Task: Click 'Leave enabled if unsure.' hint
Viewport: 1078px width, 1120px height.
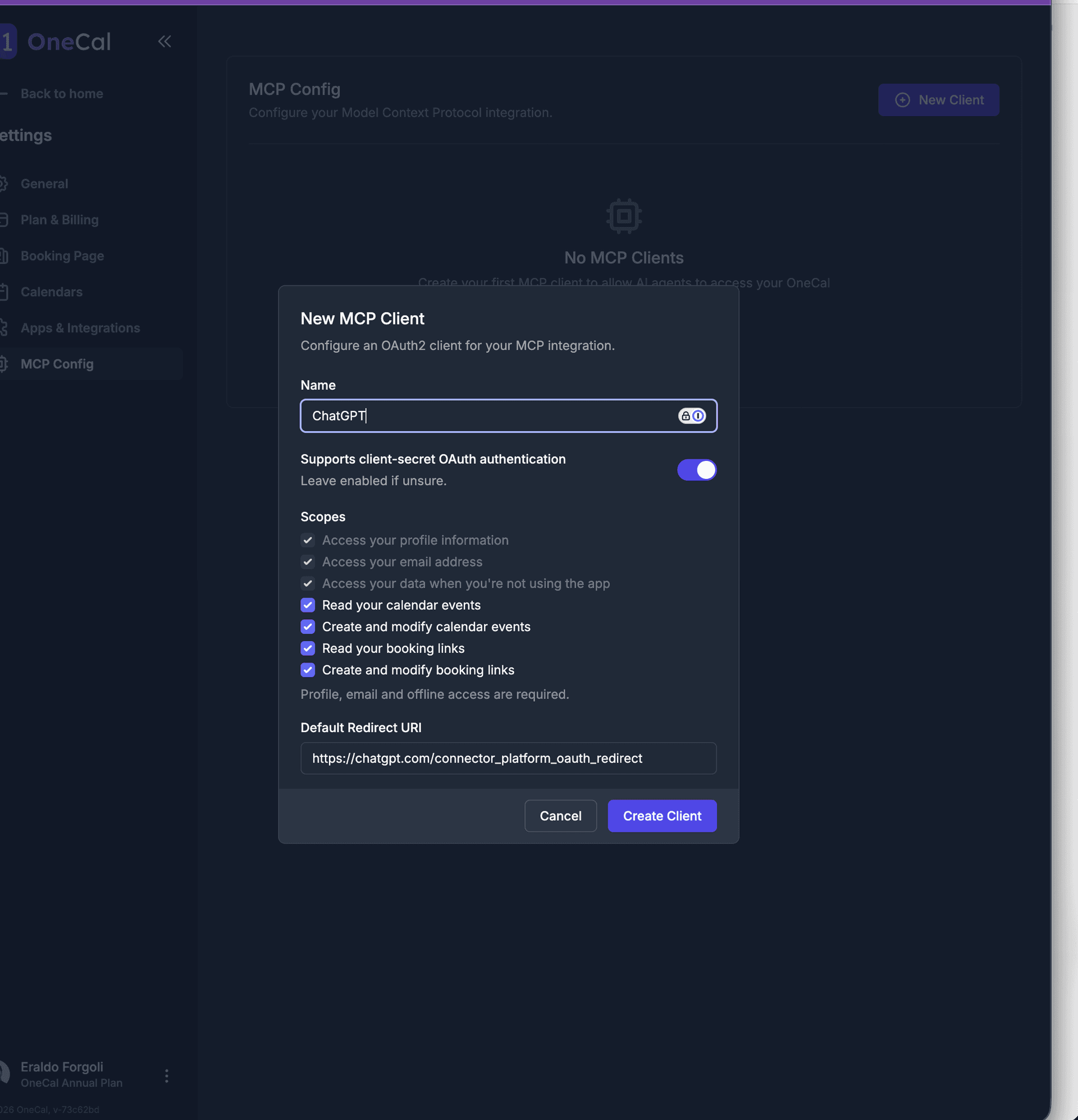Action: pos(373,481)
